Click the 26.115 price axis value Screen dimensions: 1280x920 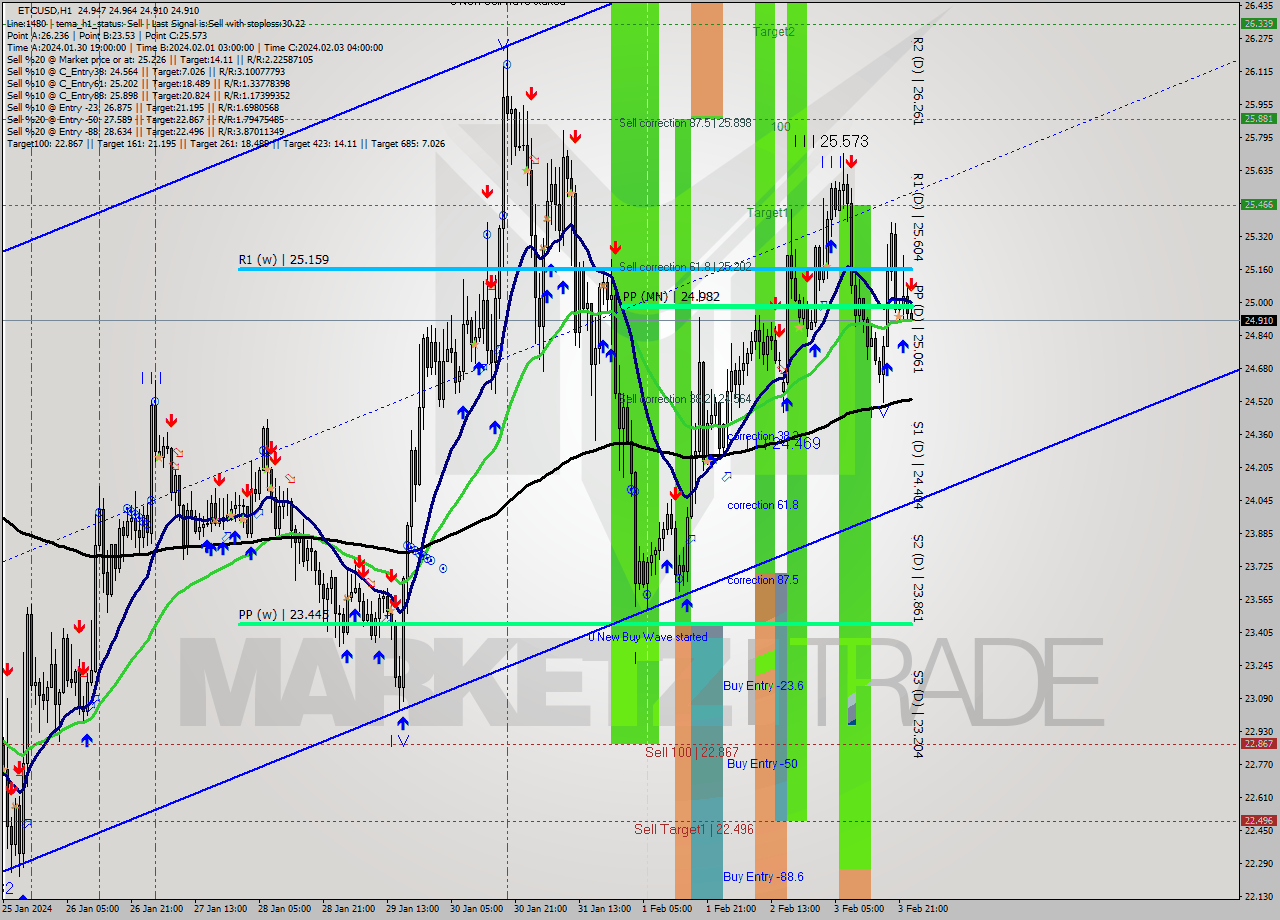click(1257, 71)
